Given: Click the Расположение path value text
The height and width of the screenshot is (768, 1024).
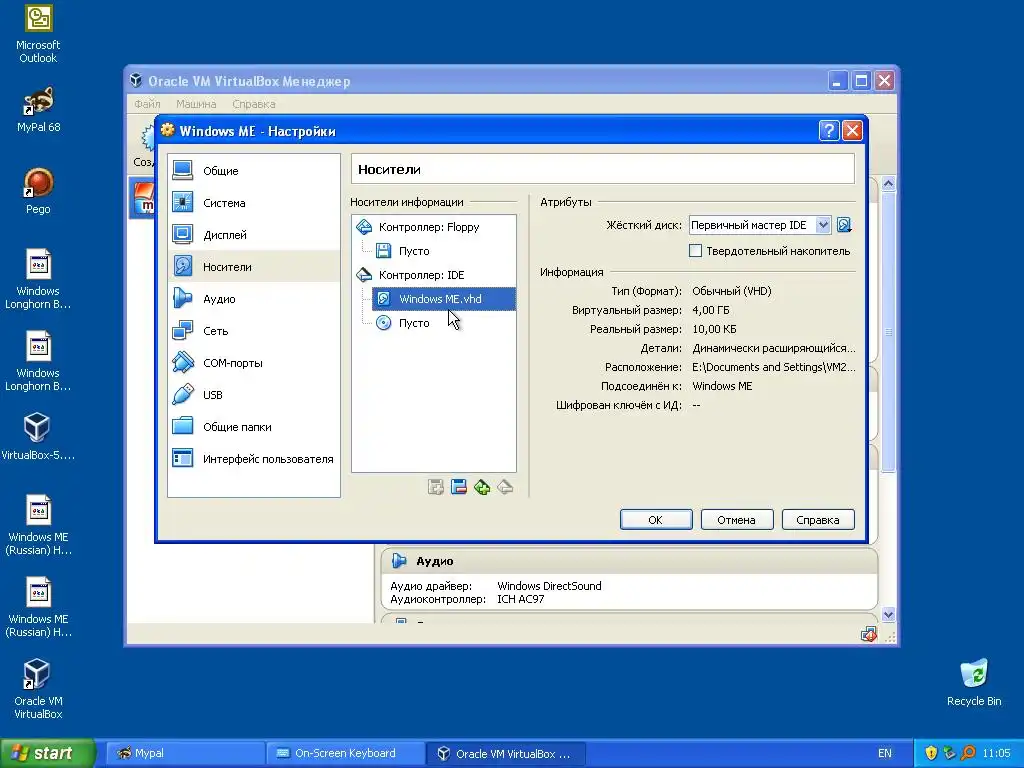Looking at the screenshot, I should [773, 367].
